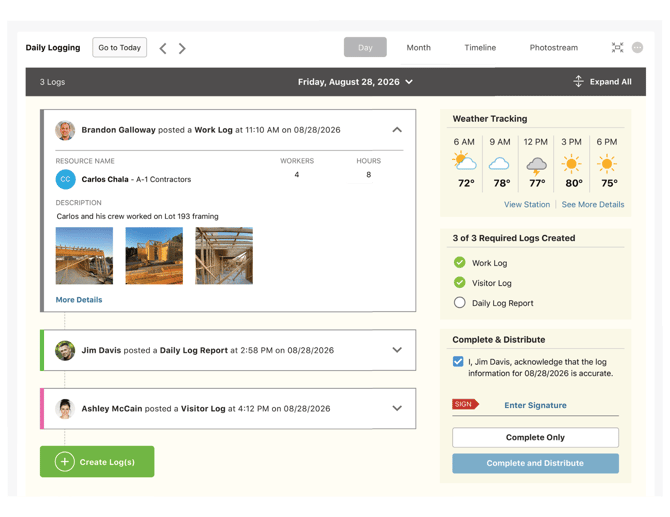Click the 6 PM sunny weather icon
The height and width of the screenshot is (517, 670).
(607, 164)
